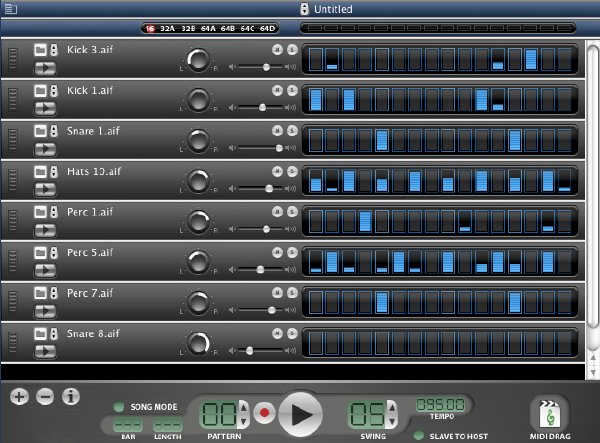Click the Tempo display field
This screenshot has height=443, width=600.
point(440,404)
